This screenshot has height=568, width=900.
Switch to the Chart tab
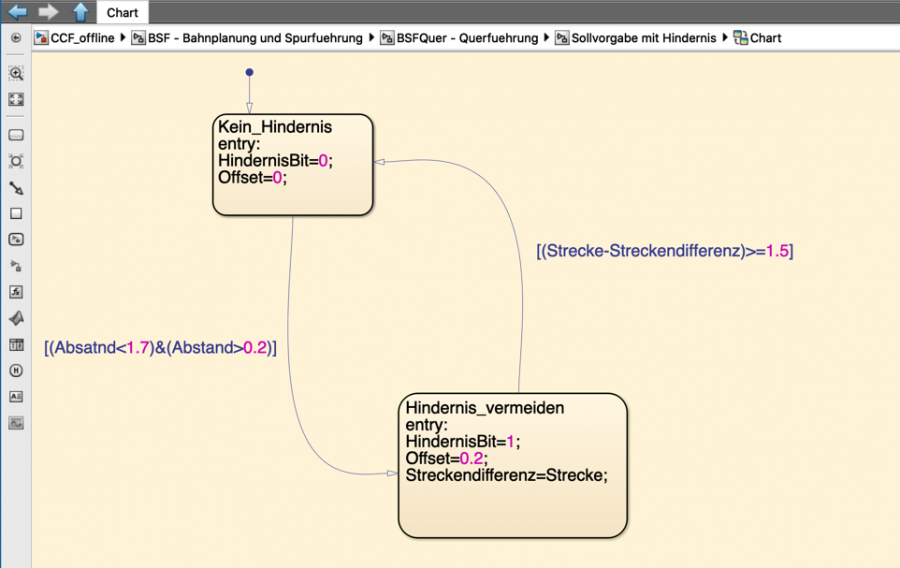coord(122,13)
